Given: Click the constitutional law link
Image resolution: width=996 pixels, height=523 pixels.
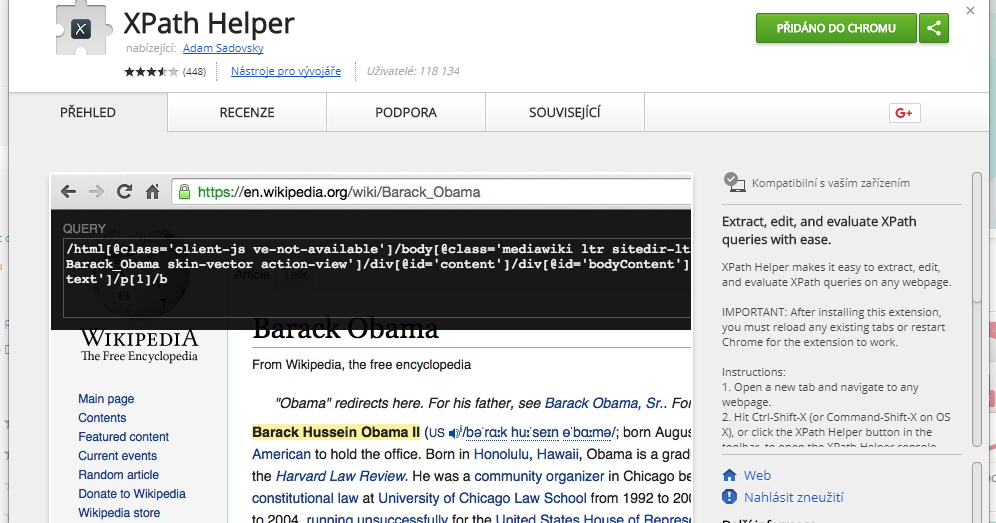Looking at the screenshot, I should [306, 498].
